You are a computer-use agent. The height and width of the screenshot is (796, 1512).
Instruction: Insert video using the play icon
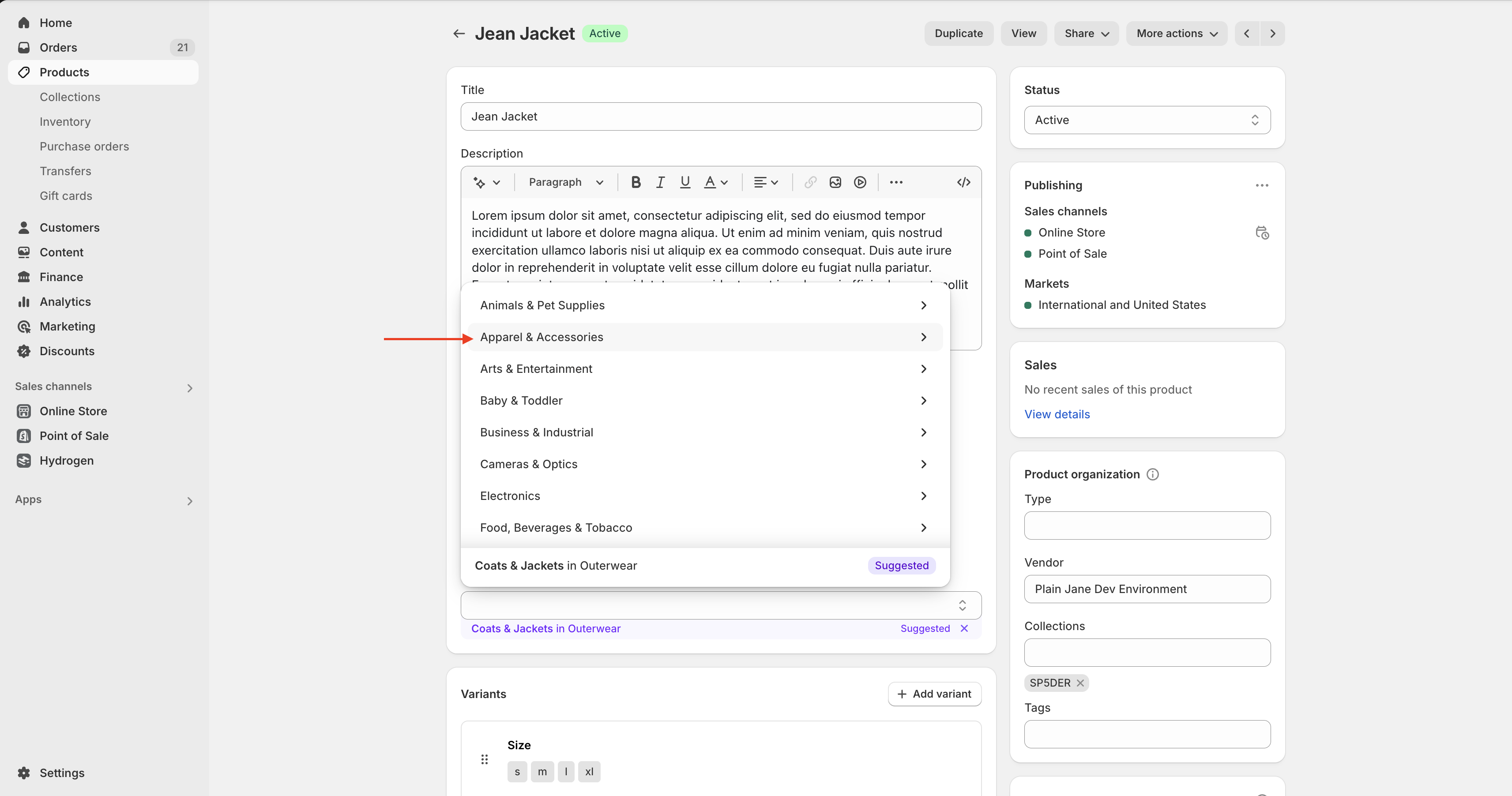point(860,182)
